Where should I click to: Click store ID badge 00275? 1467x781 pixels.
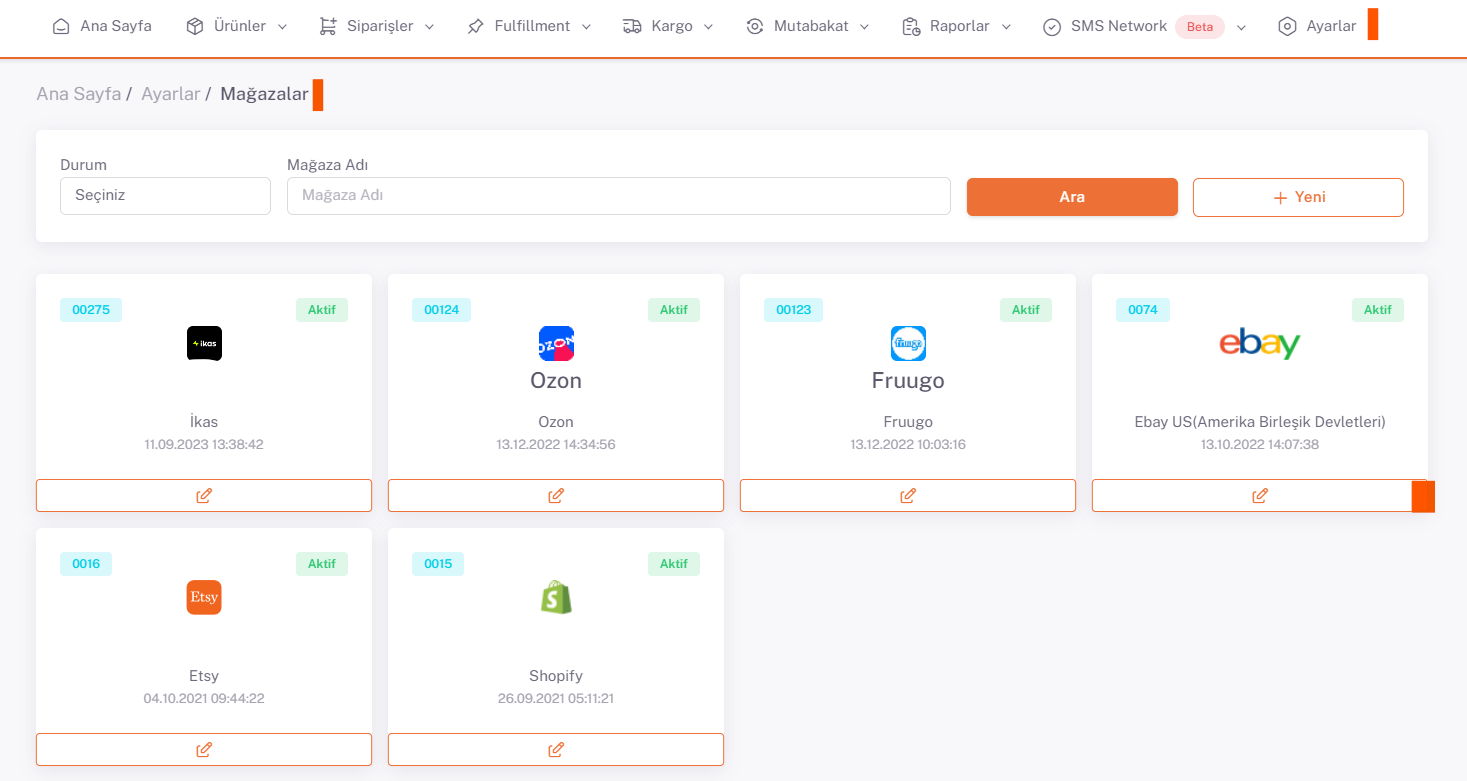91,310
